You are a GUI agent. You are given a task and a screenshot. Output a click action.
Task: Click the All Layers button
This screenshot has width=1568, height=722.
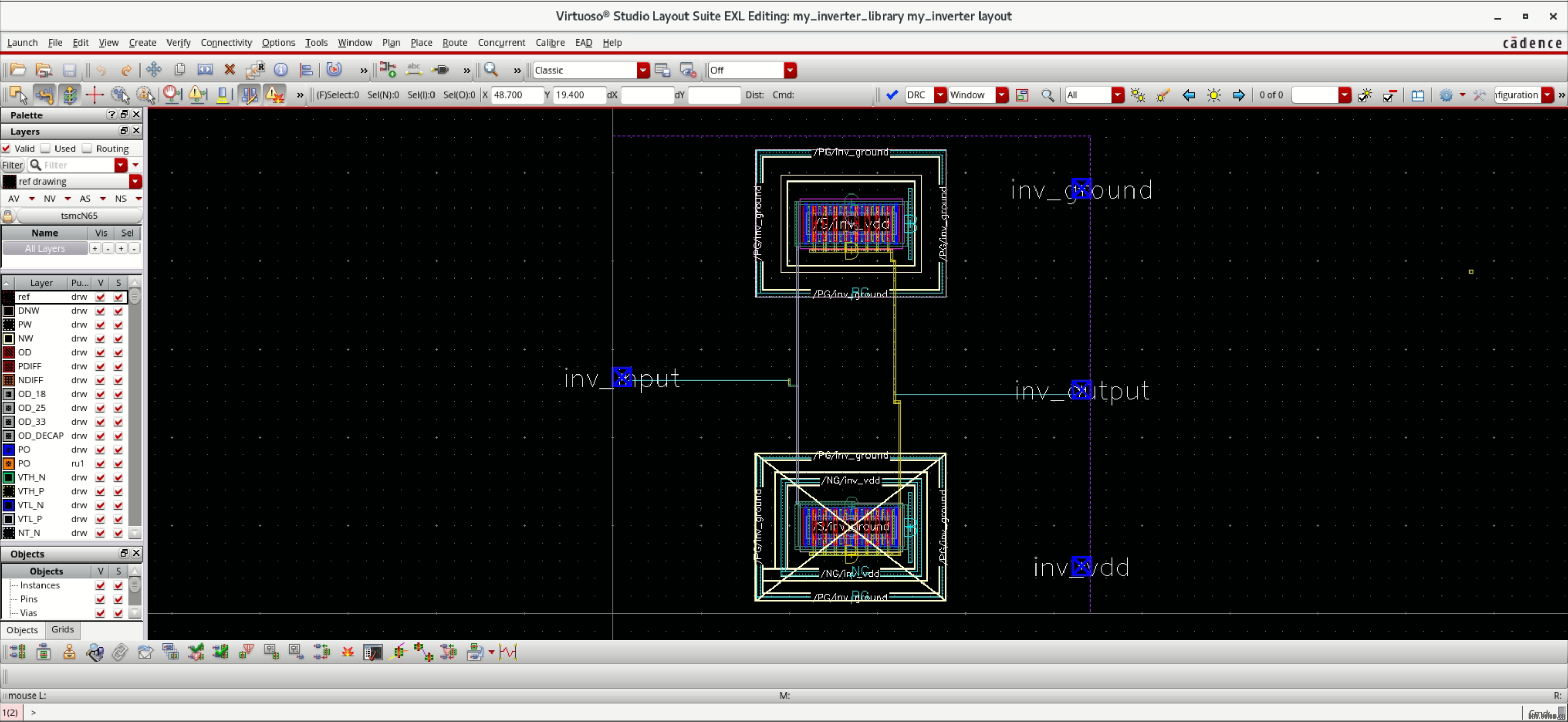[x=46, y=248]
